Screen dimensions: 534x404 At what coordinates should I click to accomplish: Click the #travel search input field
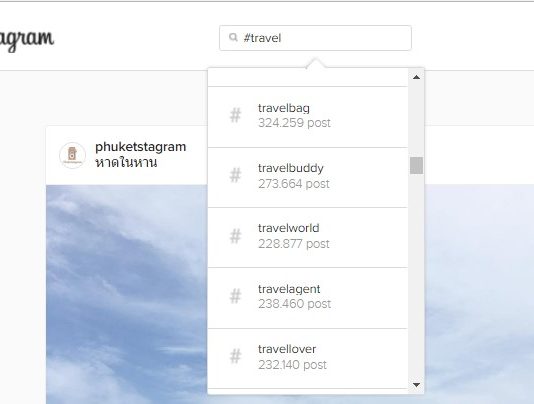coord(315,38)
